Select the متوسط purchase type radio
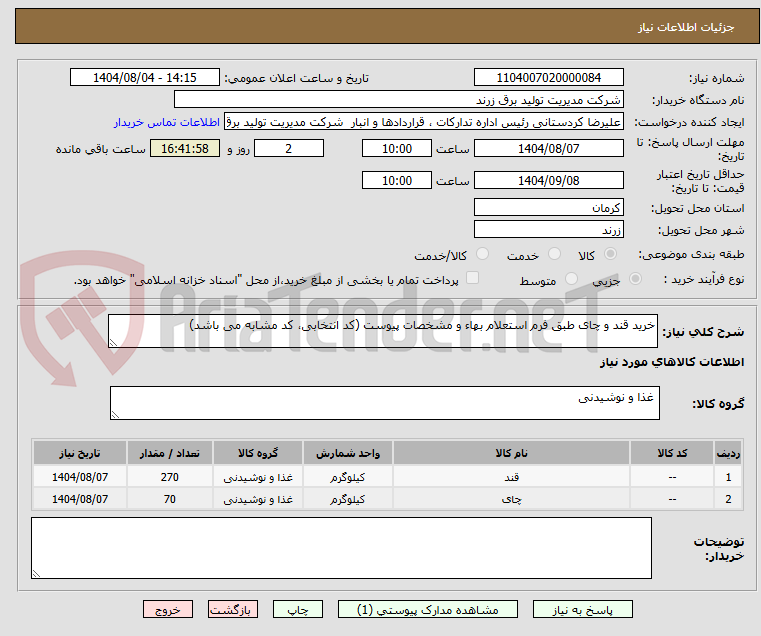Viewport: 761px width, 636px height. 572,279
